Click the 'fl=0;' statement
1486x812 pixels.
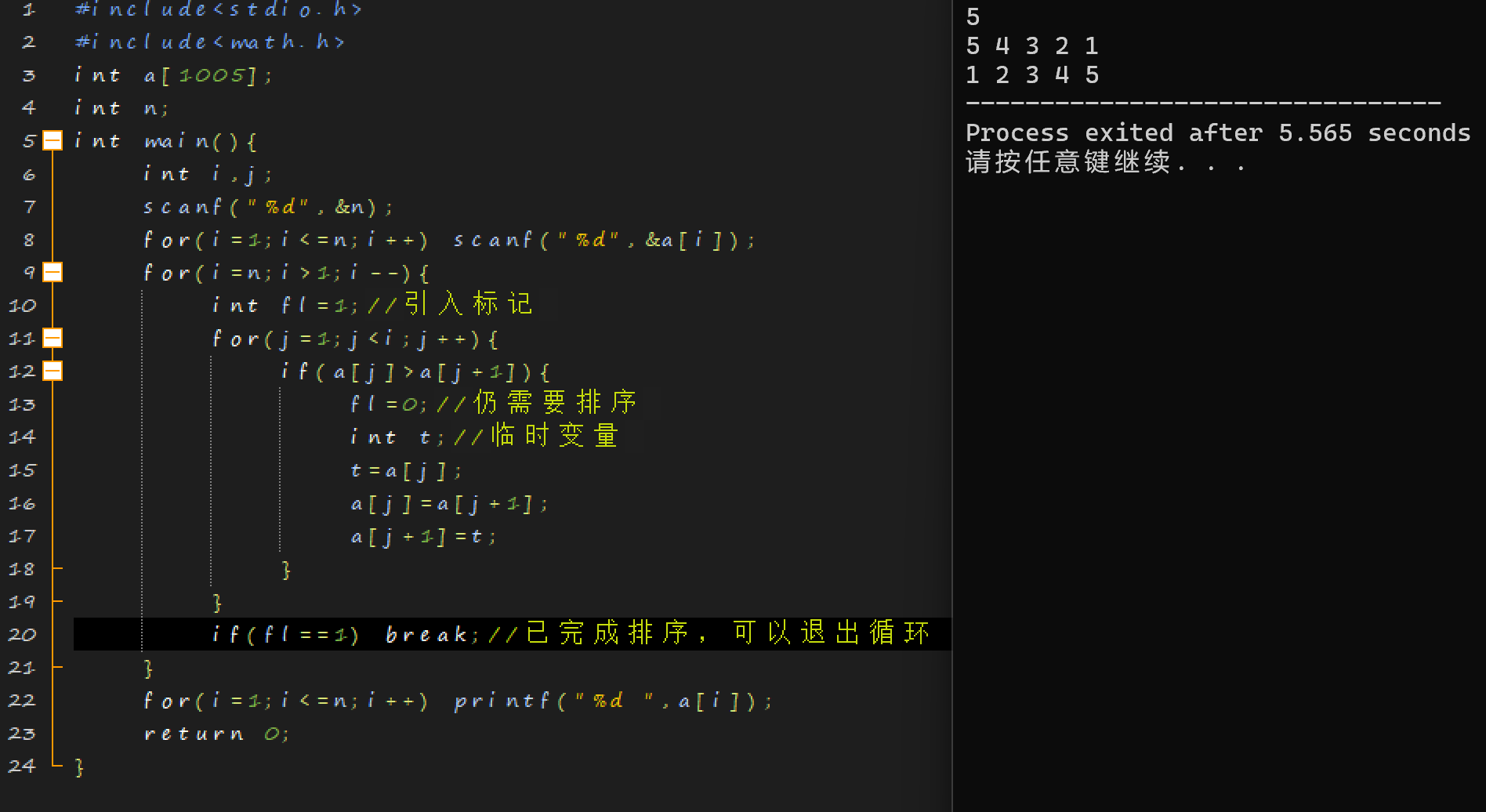389,404
